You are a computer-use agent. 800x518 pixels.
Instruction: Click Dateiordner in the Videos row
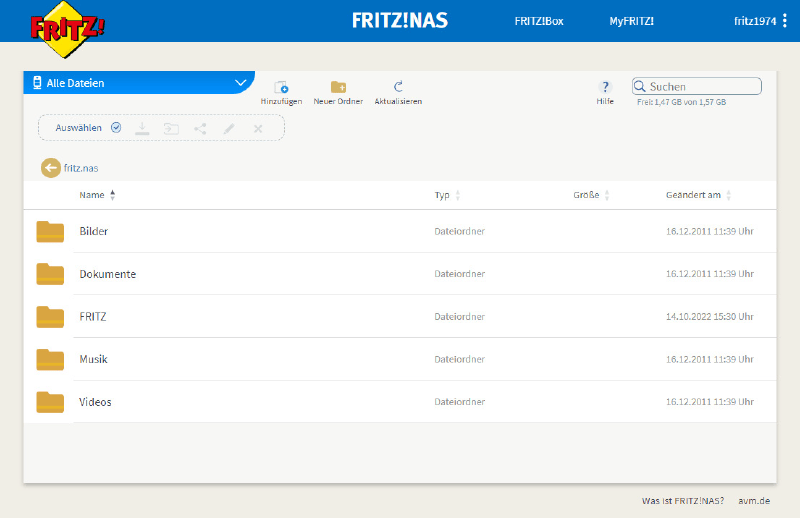click(459, 402)
